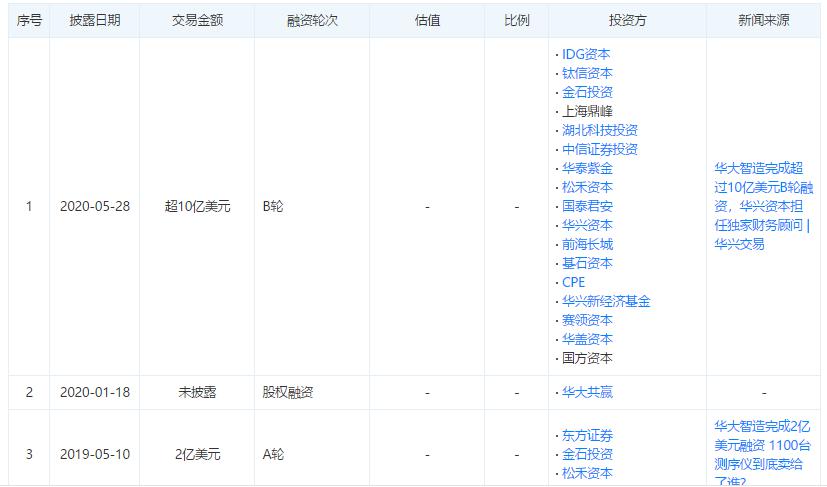This screenshot has width=827, height=487.
Task: Open the 华兴新经济基金 link
Action: click(606, 301)
